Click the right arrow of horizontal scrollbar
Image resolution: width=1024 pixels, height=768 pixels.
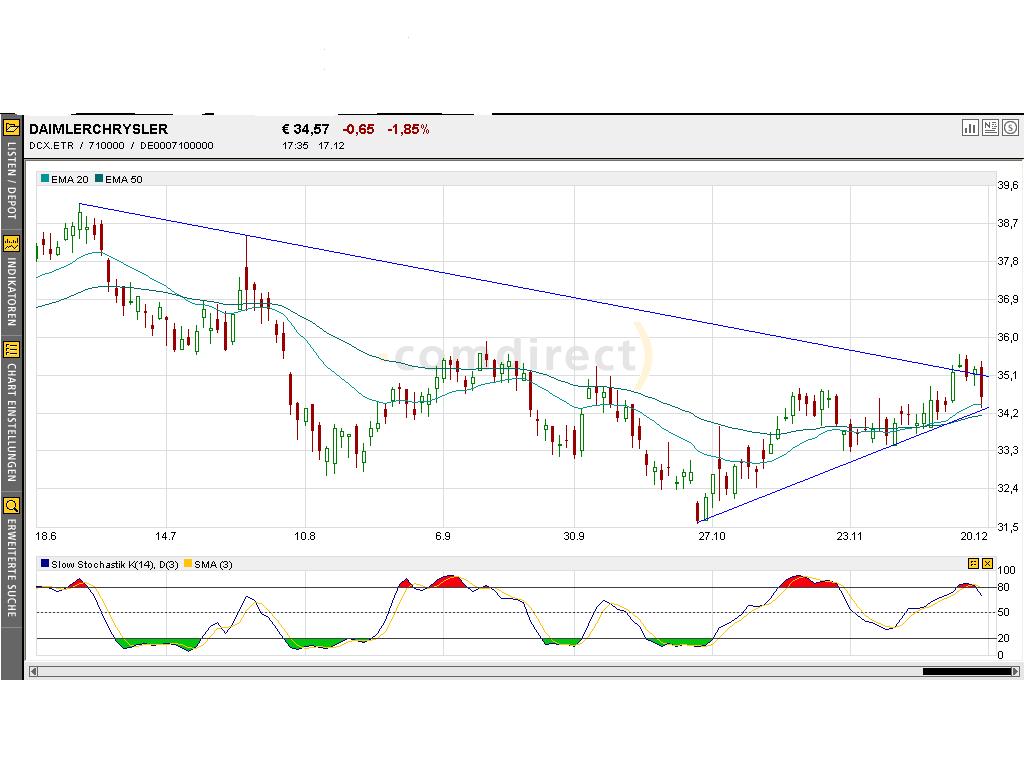point(1015,671)
